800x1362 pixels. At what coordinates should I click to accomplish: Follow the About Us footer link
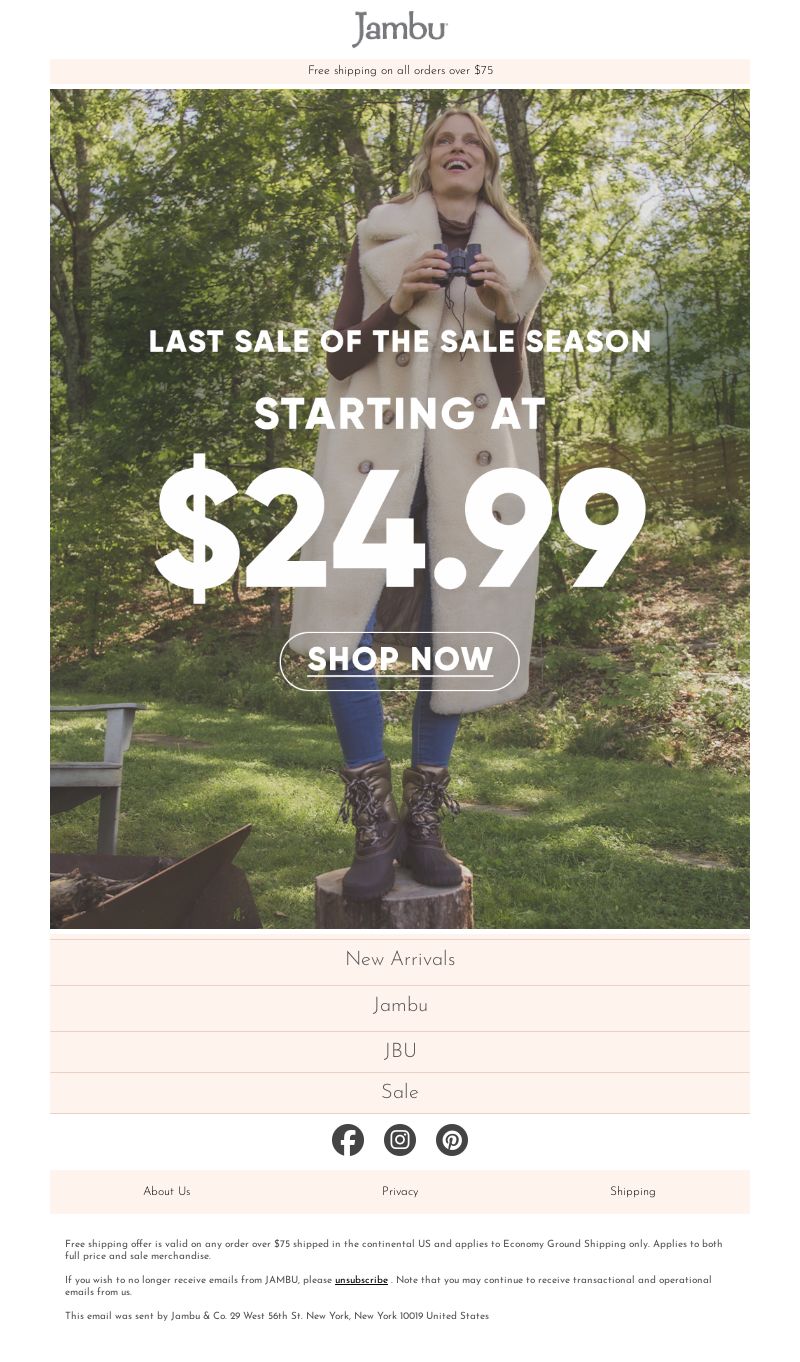point(167,1192)
